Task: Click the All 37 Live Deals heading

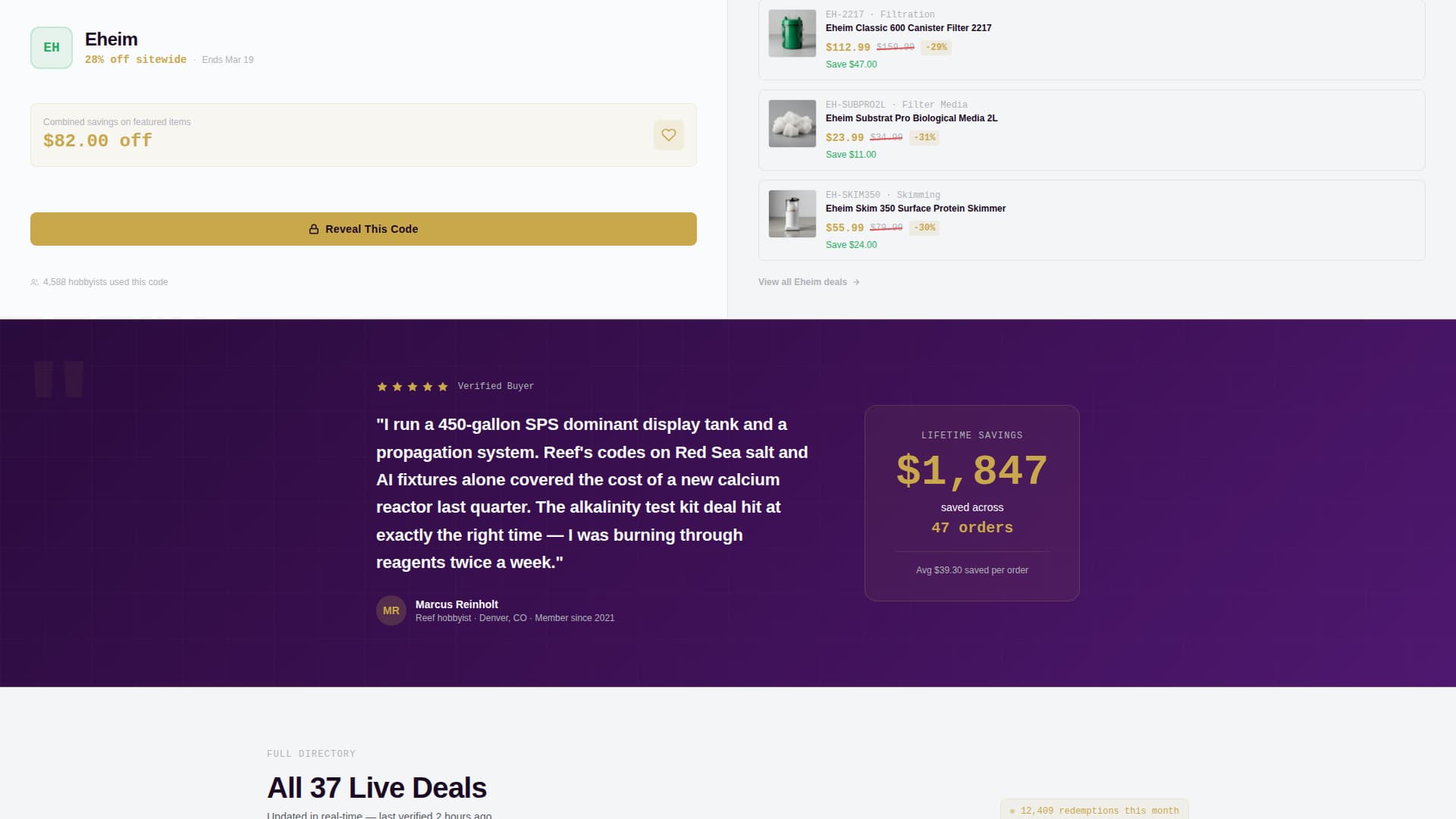Action: [x=377, y=788]
